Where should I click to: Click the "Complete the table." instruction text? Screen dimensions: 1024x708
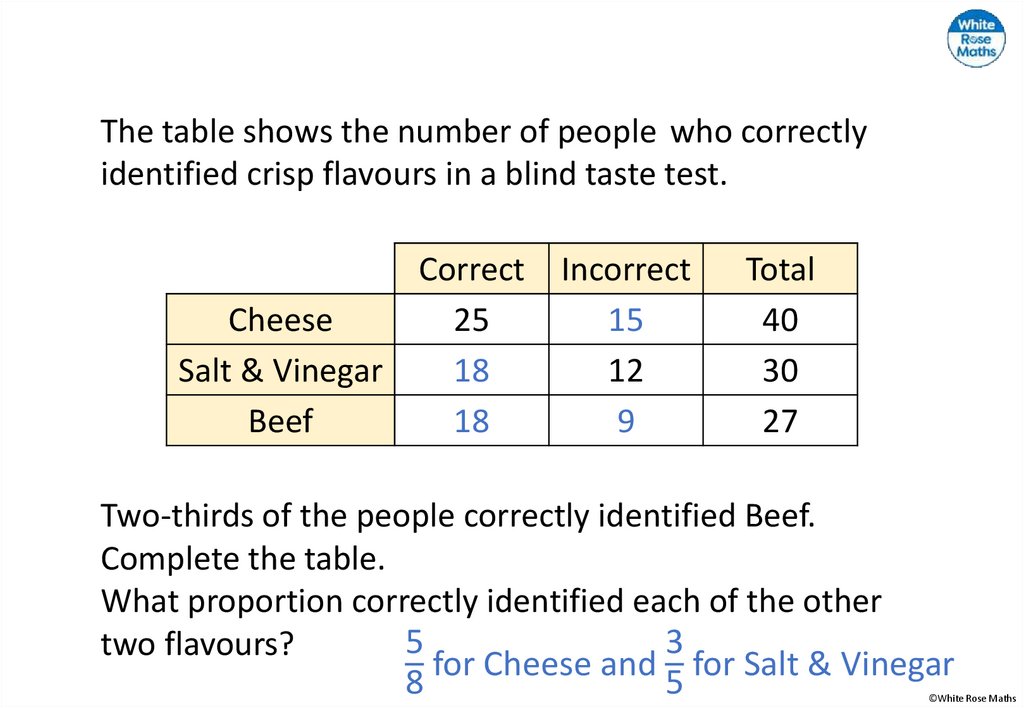243,559
